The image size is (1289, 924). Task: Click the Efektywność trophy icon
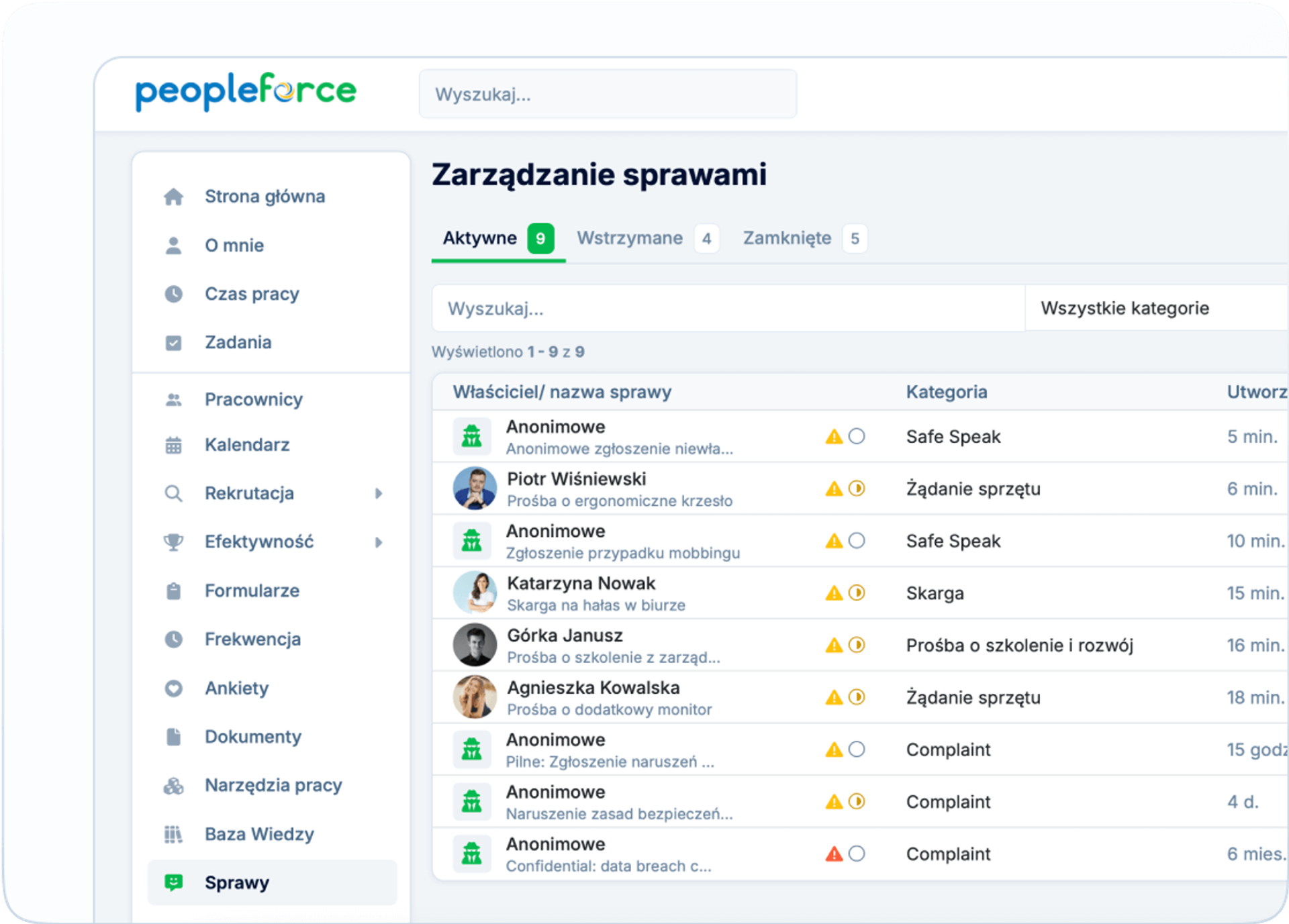(174, 542)
